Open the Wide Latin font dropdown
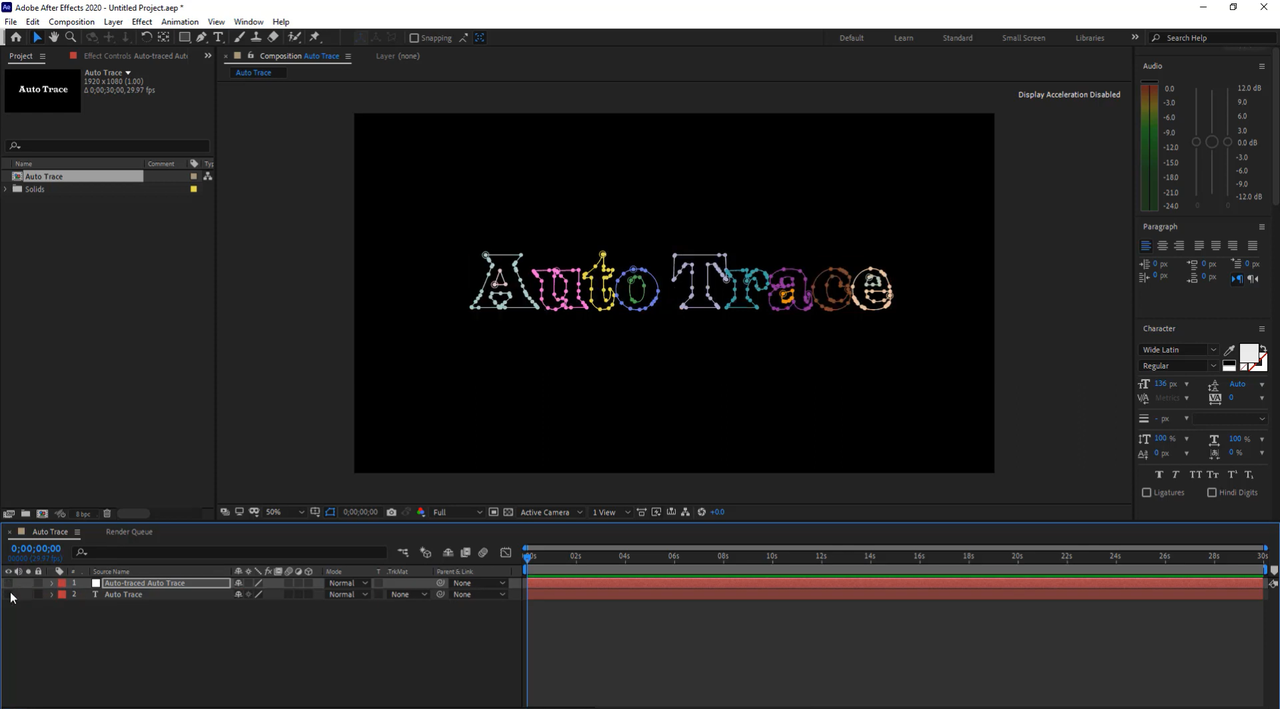This screenshot has width=1280, height=709. [x=1179, y=350]
